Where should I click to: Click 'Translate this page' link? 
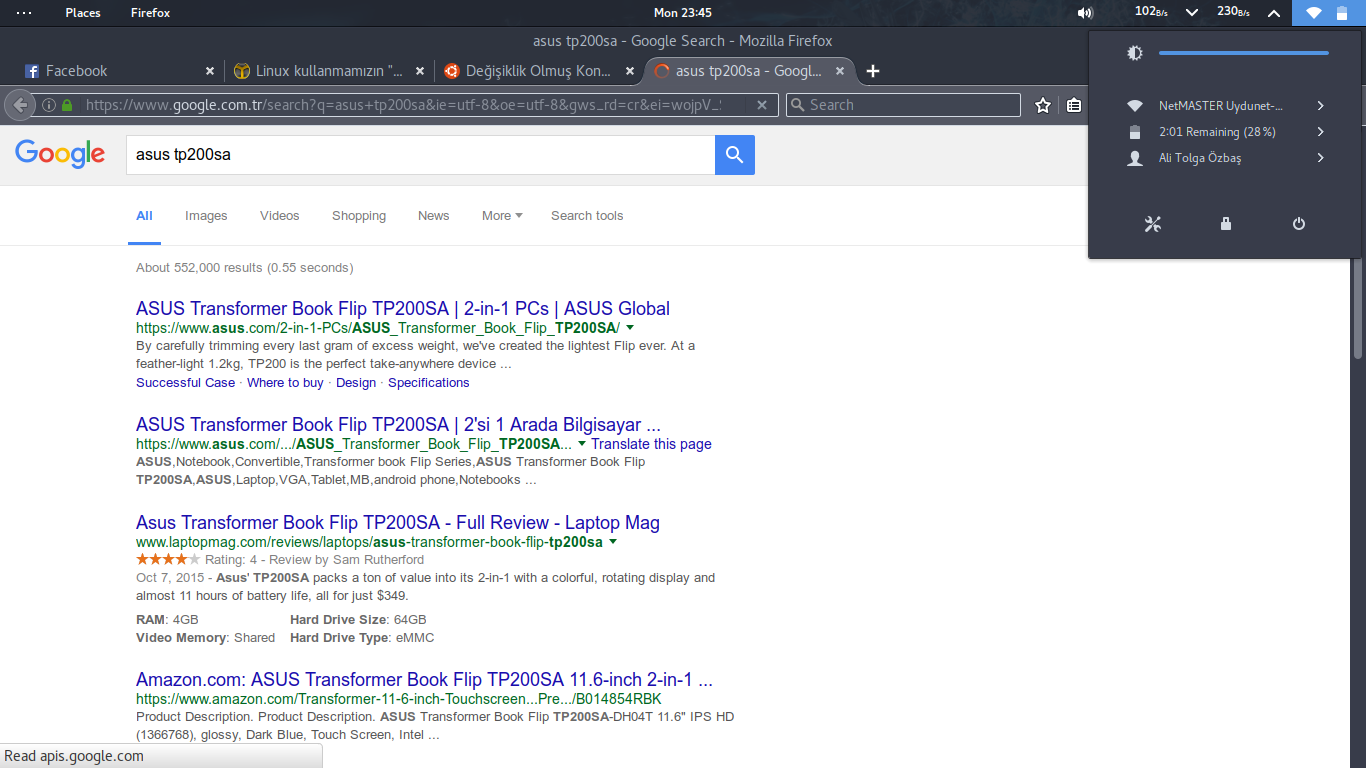tap(651, 444)
